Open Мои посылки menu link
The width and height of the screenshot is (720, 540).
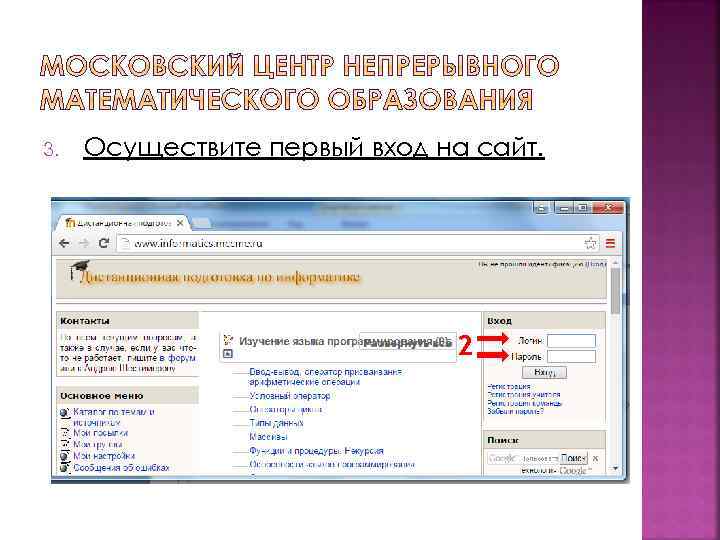coord(101,433)
